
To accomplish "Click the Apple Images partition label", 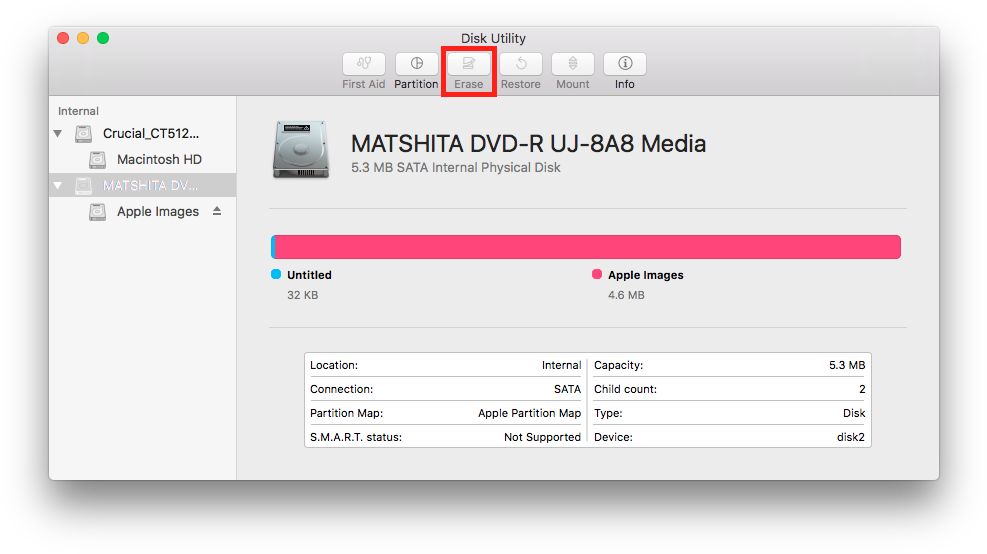I will [x=646, y=275].
